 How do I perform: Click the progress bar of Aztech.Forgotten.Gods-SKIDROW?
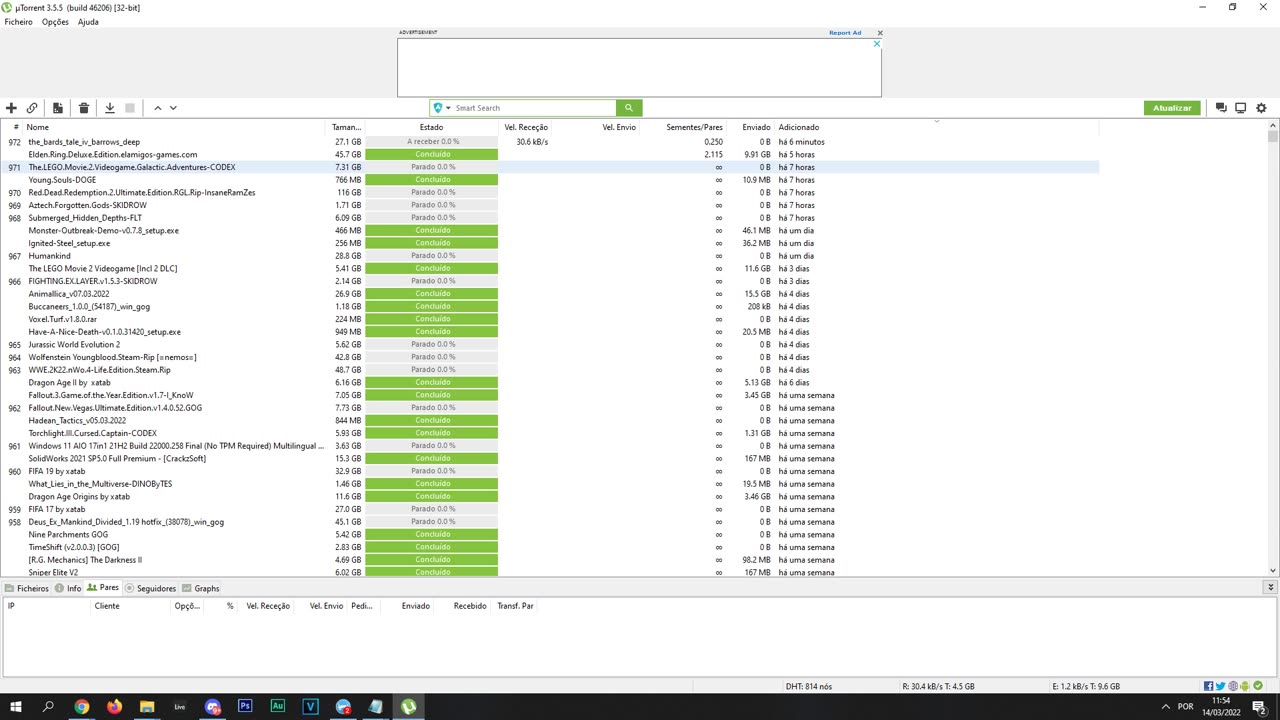pyautogui.click(x=432, y=205)
